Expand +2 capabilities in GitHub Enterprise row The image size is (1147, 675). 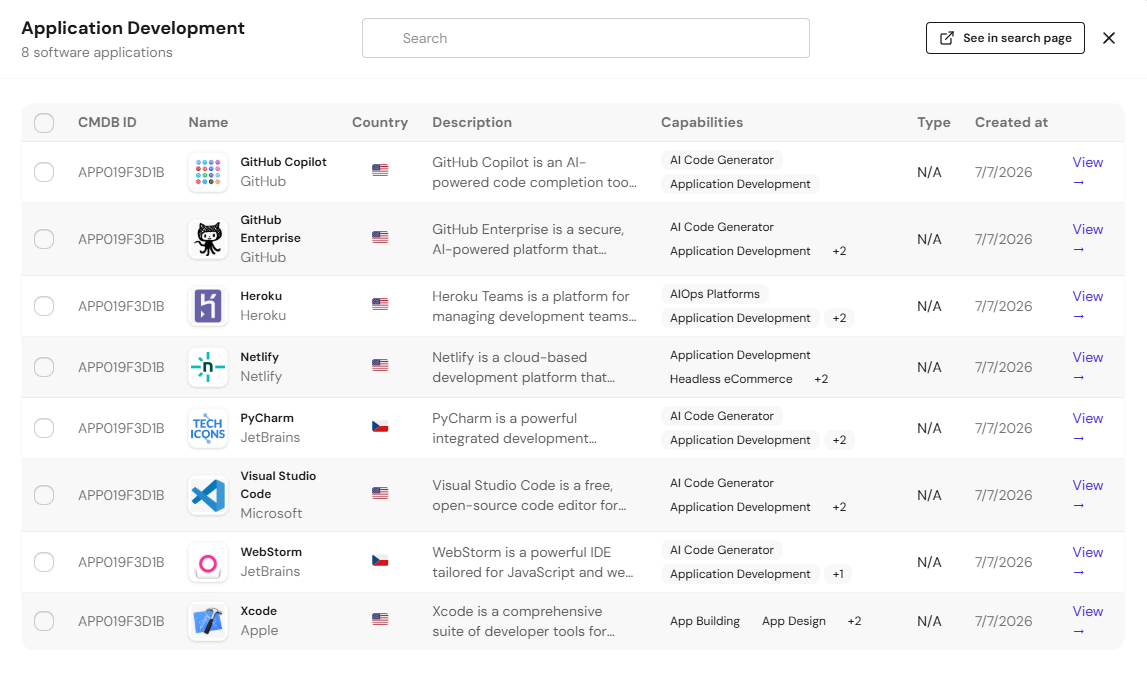tap(839, 251)
